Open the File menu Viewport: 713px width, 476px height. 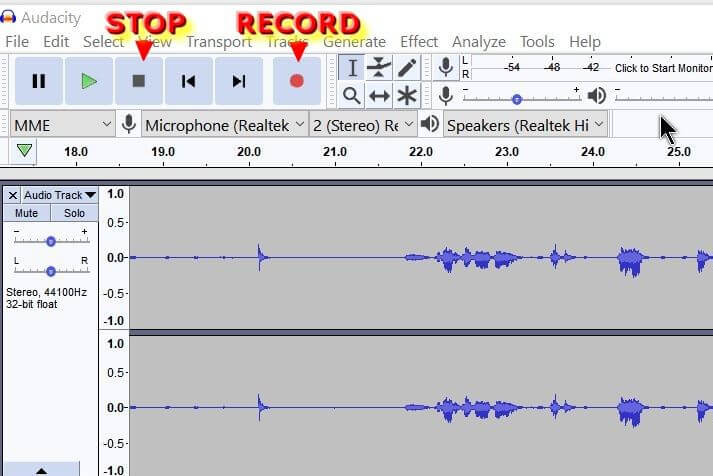pos(17,42)
